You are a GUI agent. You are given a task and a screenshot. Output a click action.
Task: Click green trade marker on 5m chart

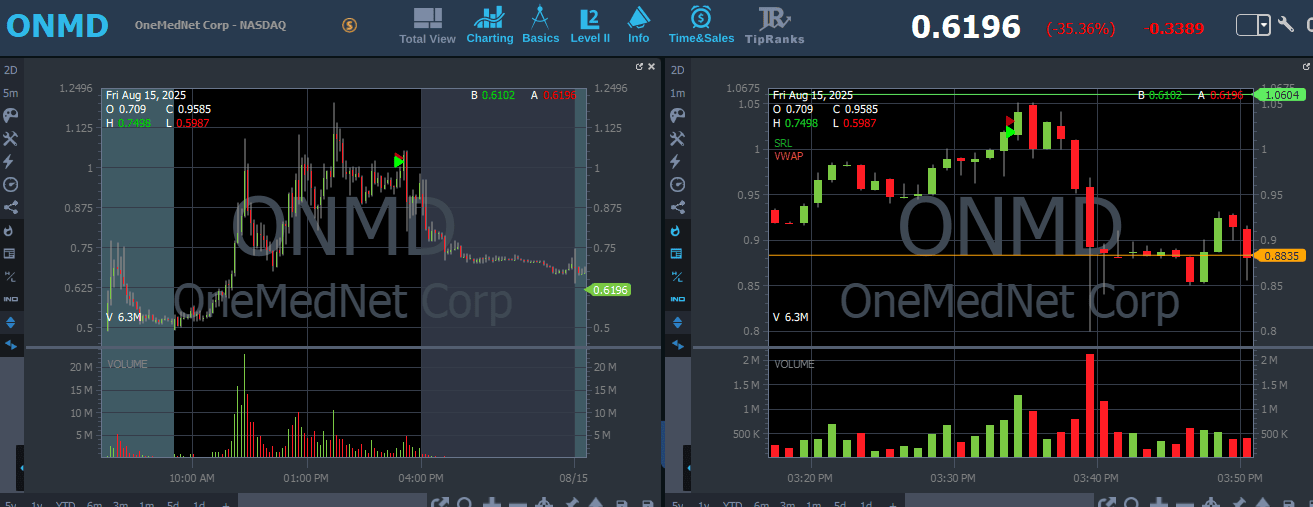(399, 161)
